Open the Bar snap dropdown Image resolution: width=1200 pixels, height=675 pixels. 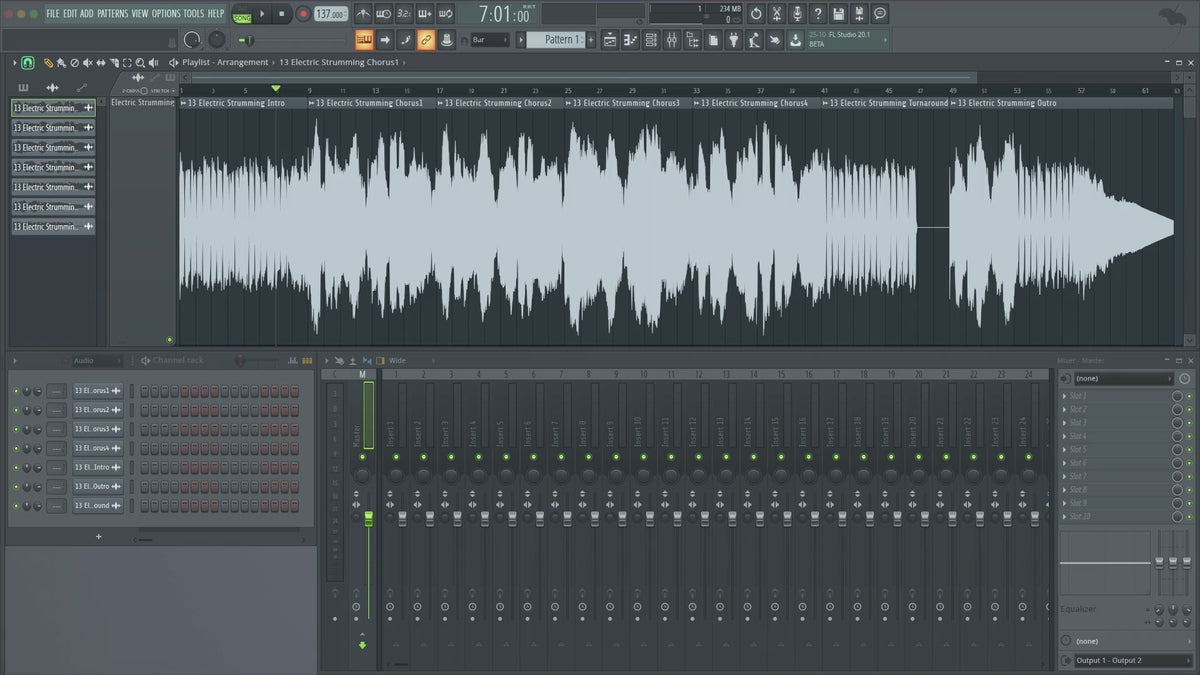(x=490, y=40)
